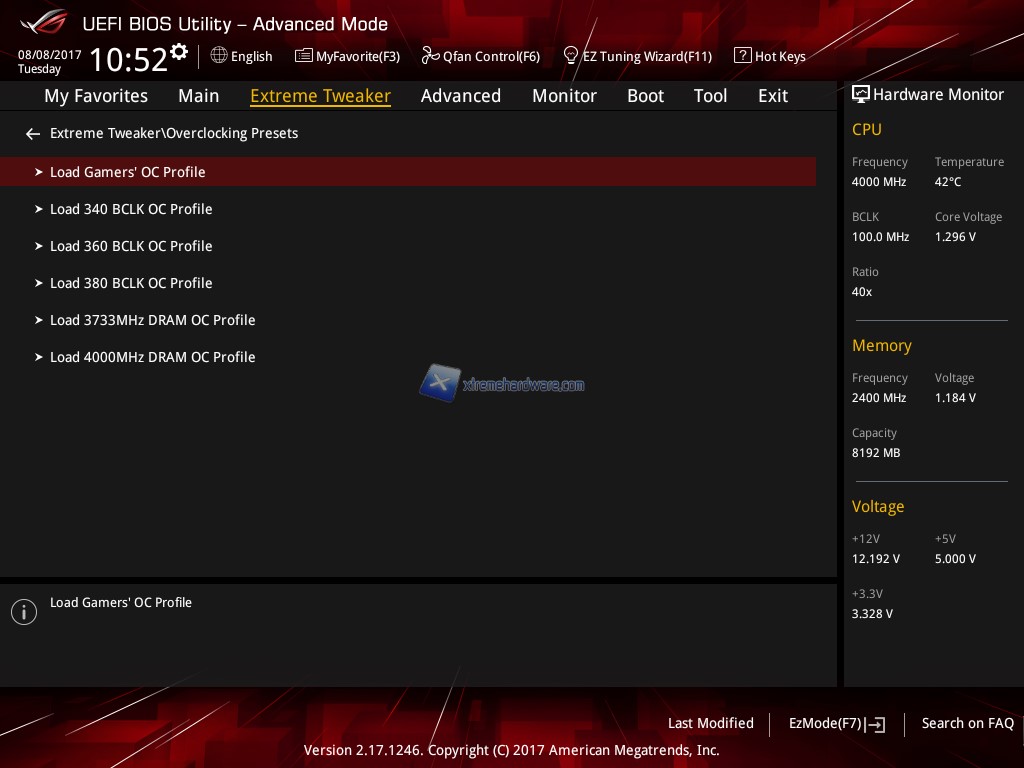The image size is (1024, 768).
Task: Choose Load 4000MHz DRAM OC Profile
Action: click(152, 357)
